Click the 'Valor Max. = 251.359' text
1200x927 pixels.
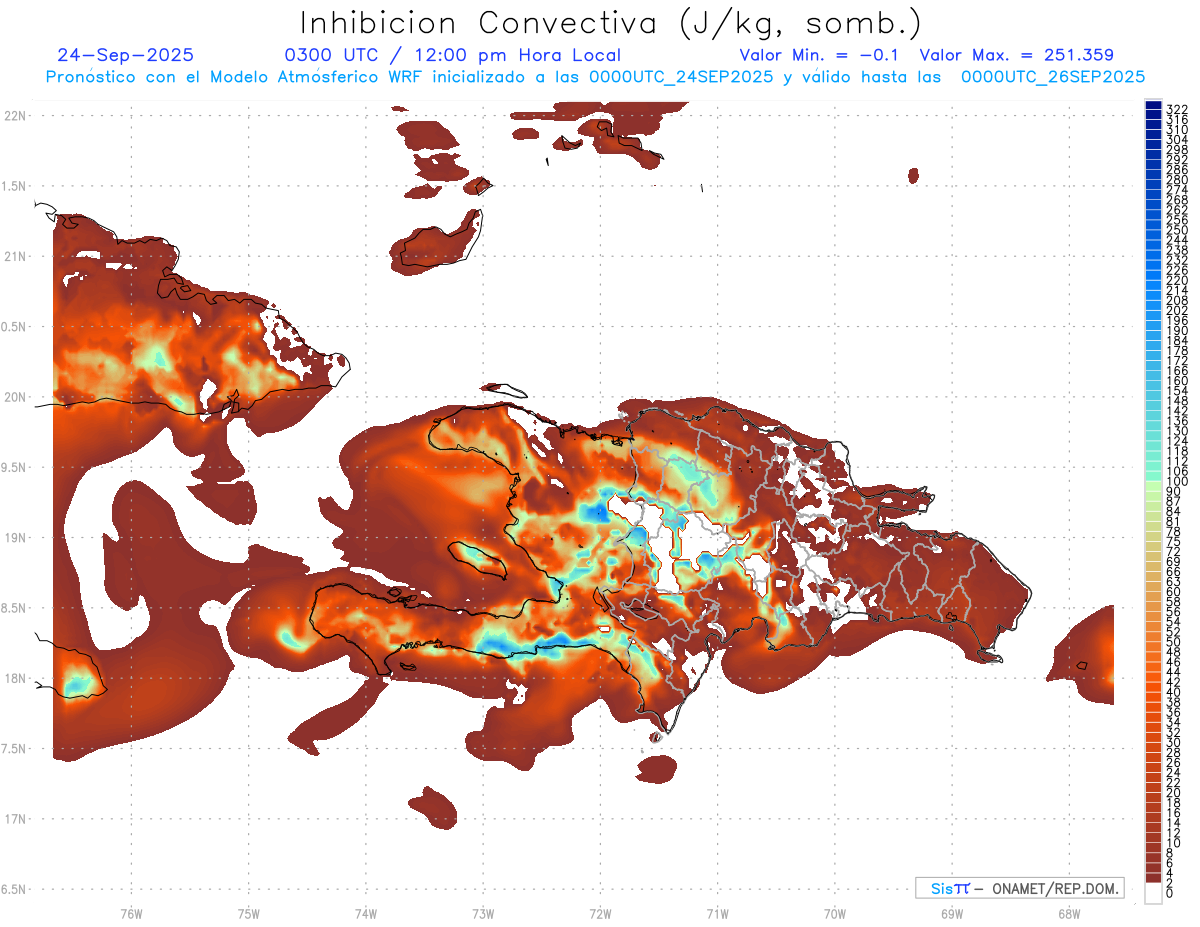[1016, 55]
